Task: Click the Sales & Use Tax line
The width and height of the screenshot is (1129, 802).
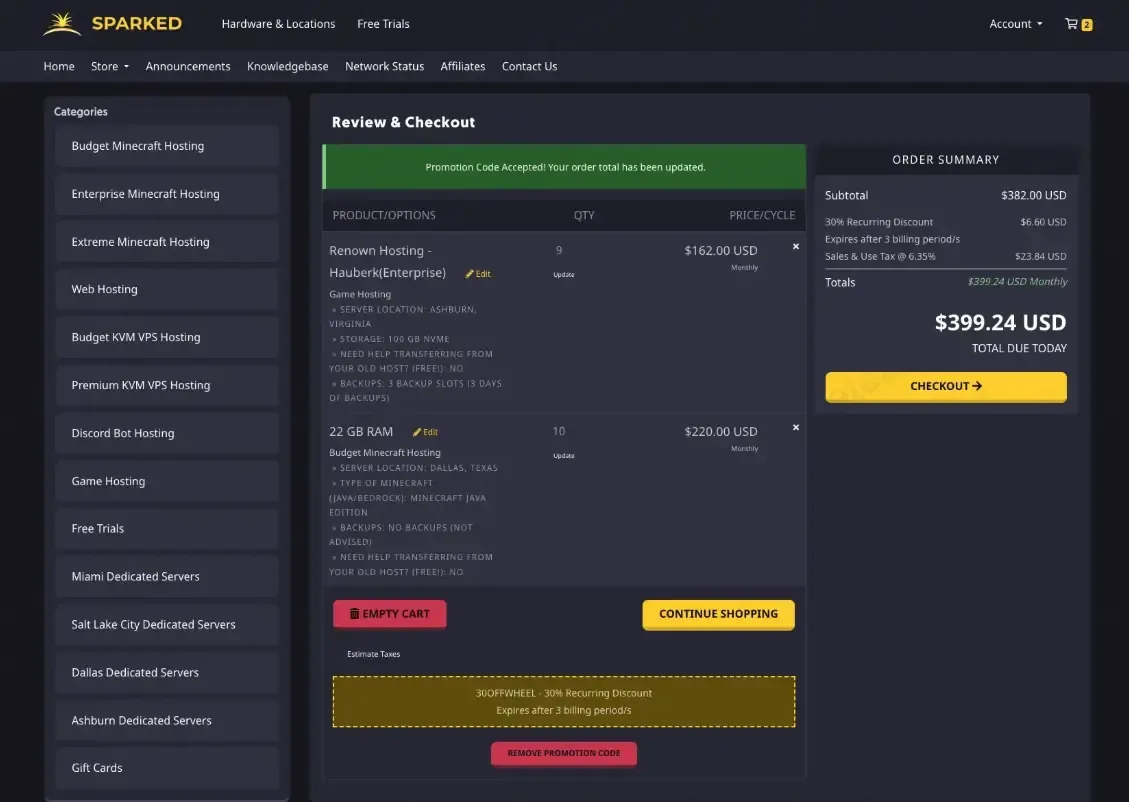Action: 945,256
